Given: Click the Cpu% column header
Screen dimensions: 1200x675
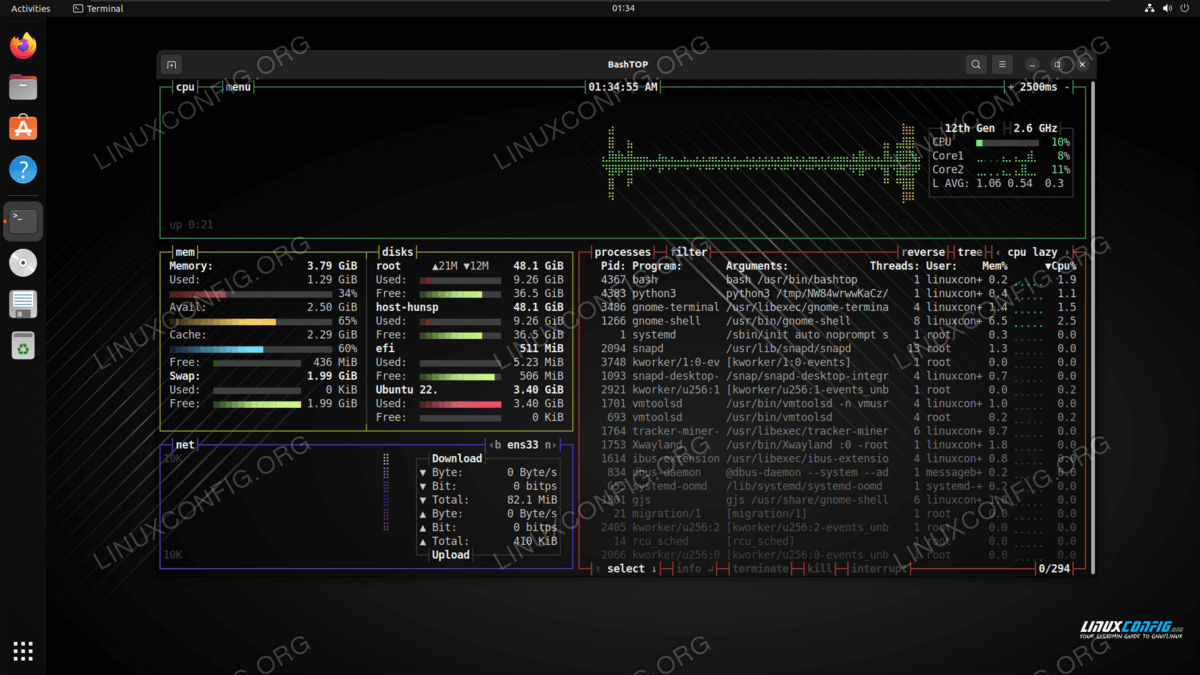Looking at the screenshot, I should point(1060,266).
